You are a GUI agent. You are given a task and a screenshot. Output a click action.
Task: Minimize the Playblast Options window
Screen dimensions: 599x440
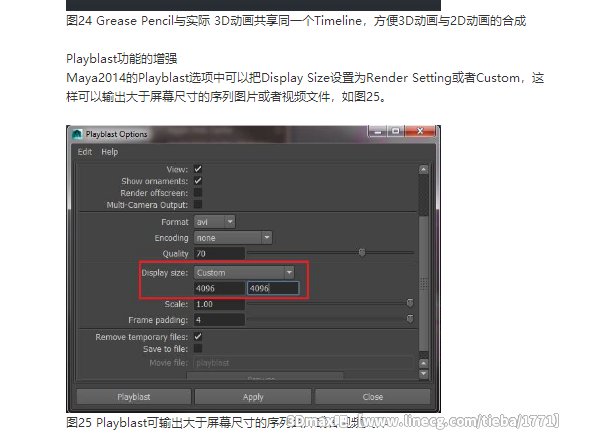[x=377, y=131]
